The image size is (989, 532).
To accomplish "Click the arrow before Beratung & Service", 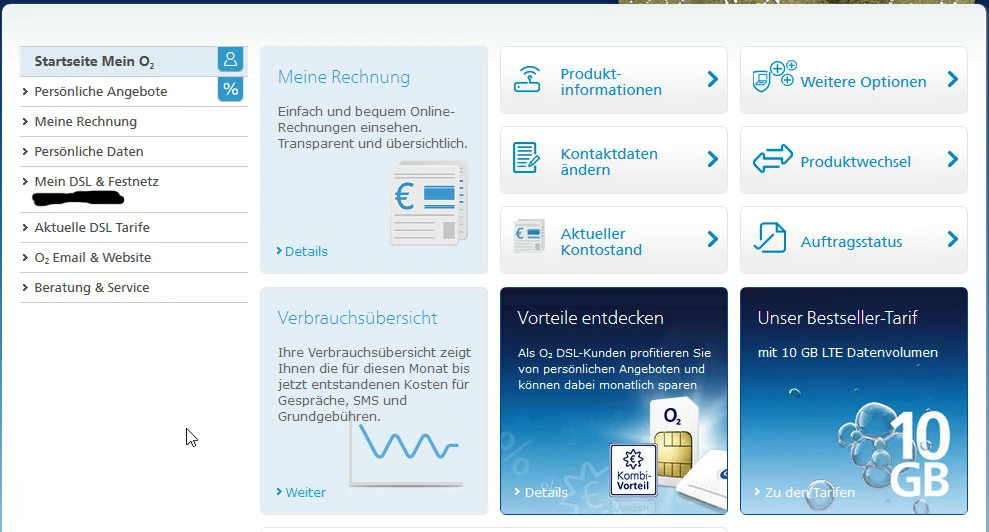I will 25,288.
